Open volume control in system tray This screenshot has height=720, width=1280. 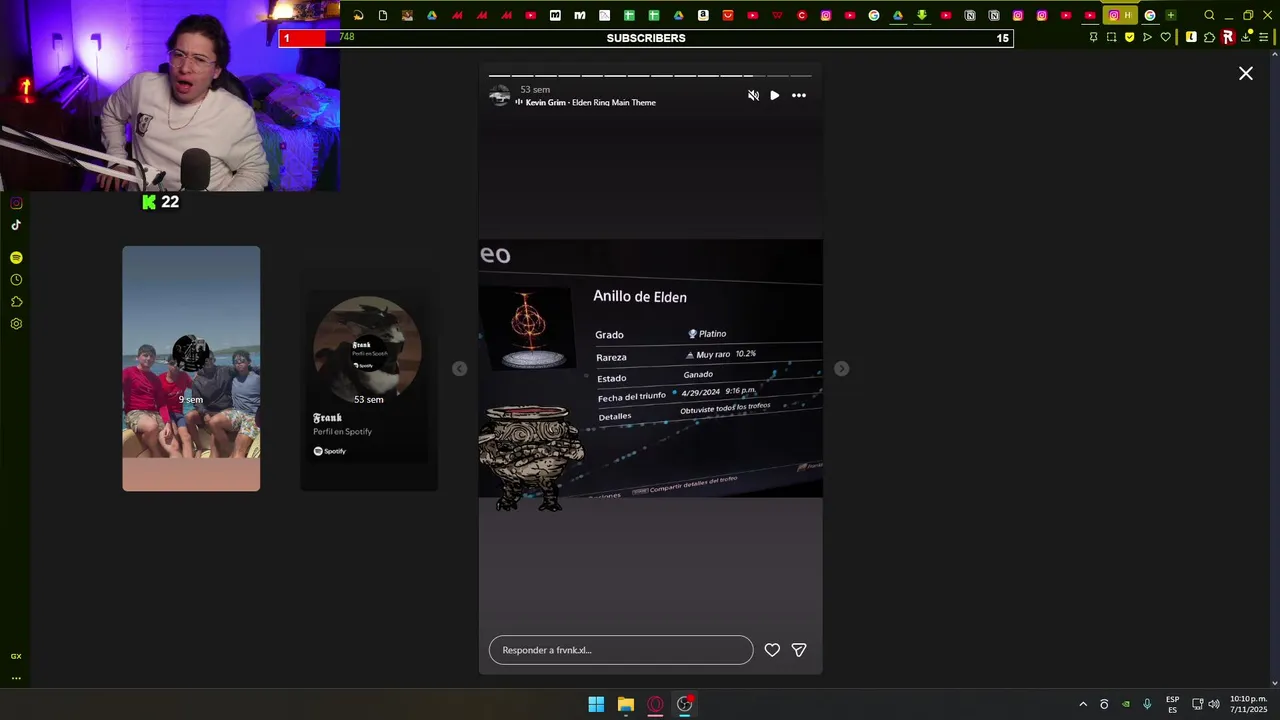tap(1214, 704)
